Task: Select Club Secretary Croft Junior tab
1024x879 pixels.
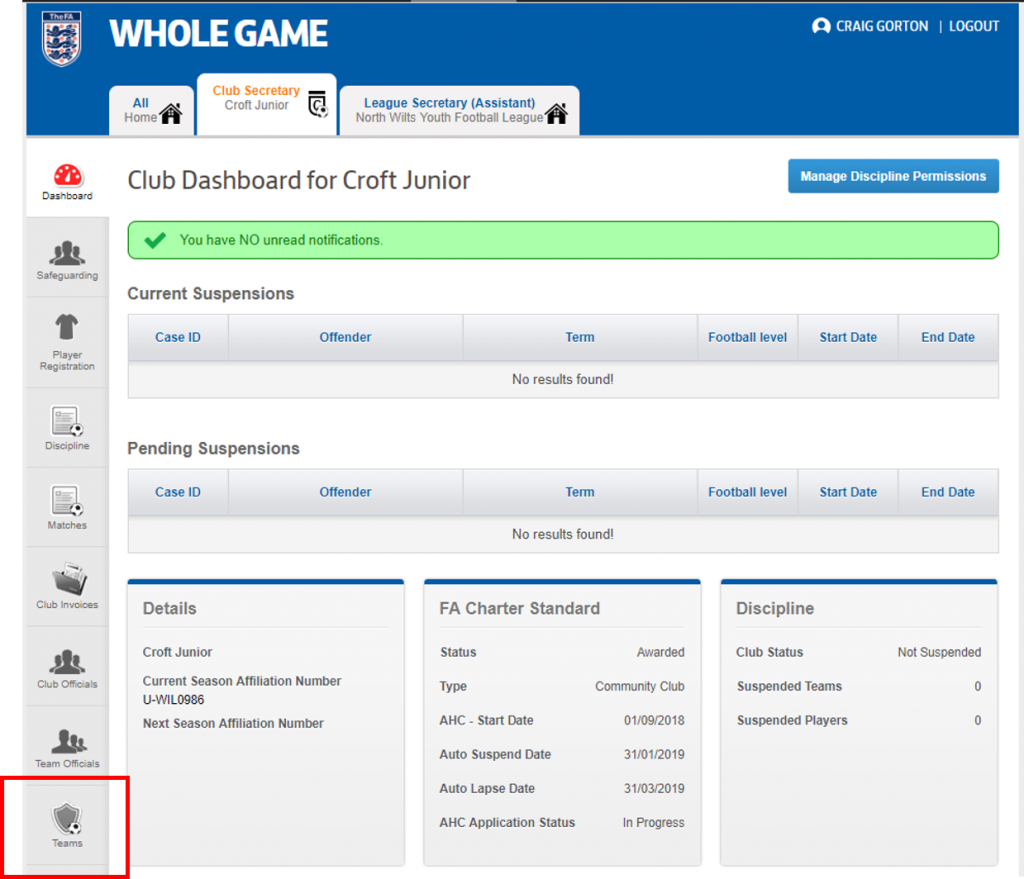Action: tap(266, 104)
